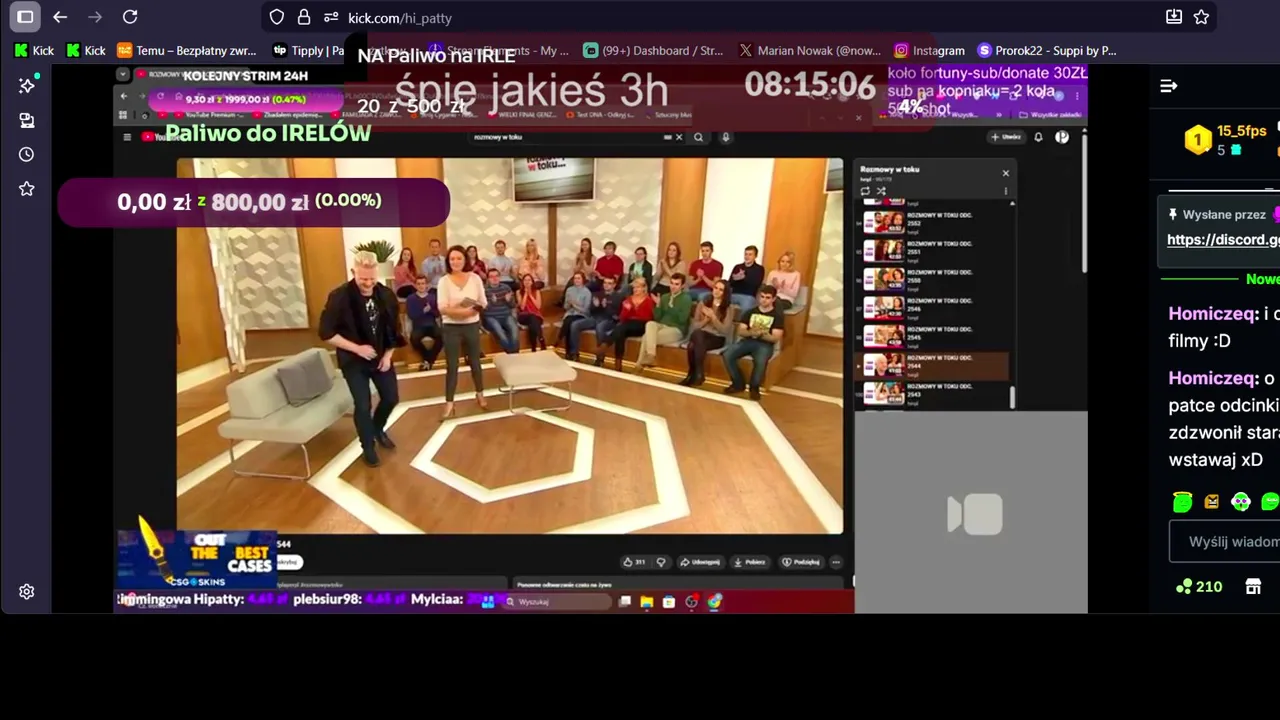Select highlighted playlist episode 2544

coord(933,365)
